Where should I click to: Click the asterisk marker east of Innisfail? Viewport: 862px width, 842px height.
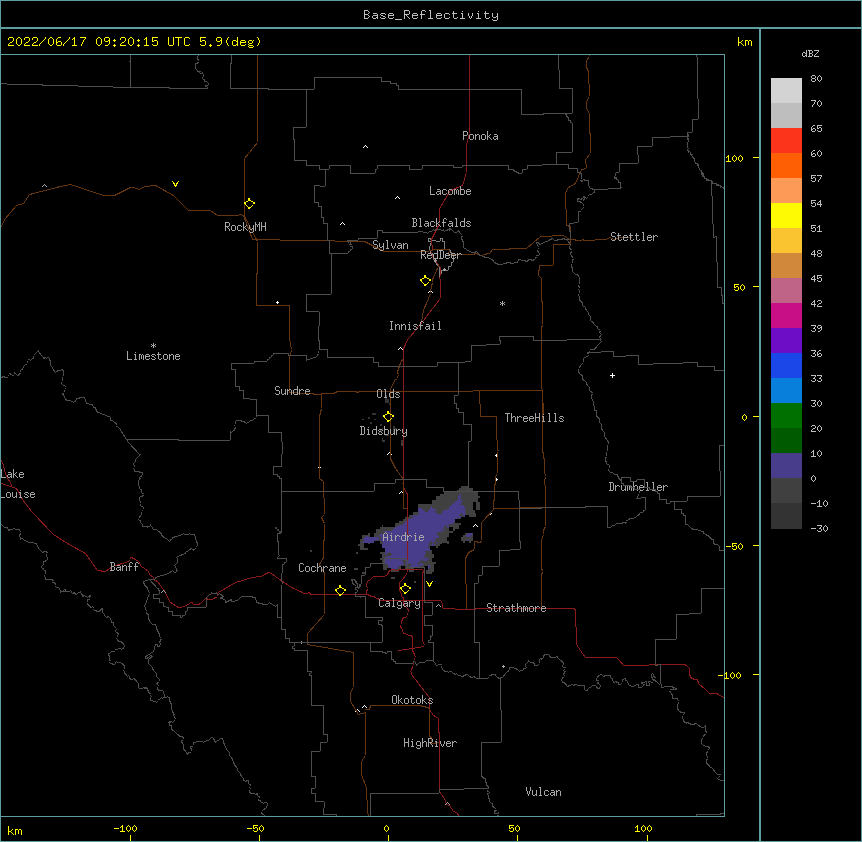pyautogui.click(x=502, y=304)
